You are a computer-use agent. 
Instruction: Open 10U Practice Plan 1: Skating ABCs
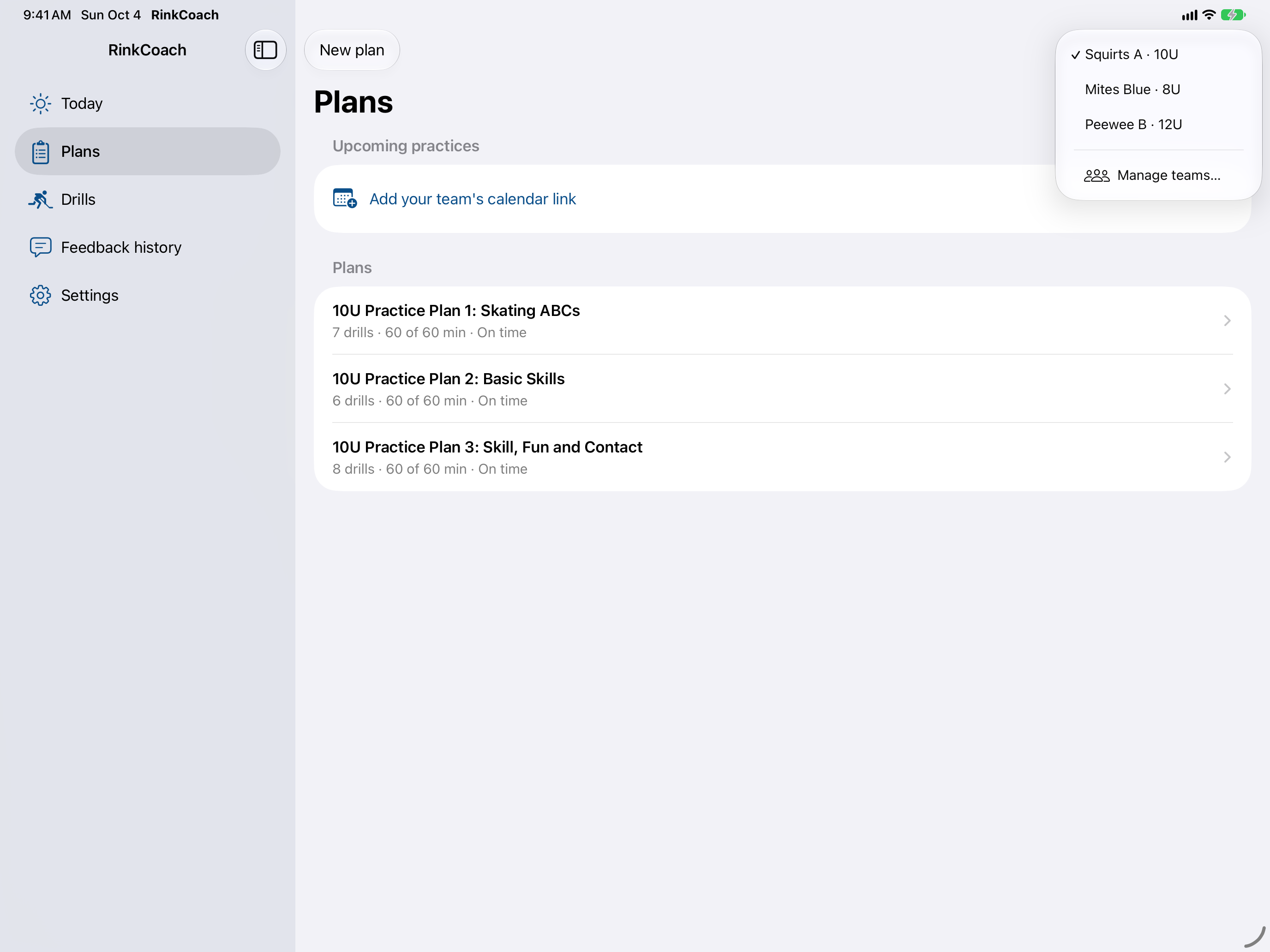(782, 321)
